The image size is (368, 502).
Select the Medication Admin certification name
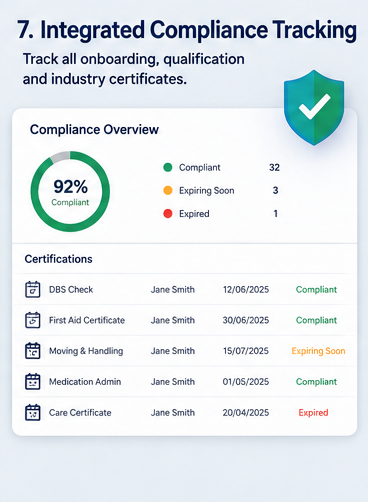pyautogui.click(x=85, y=382)
